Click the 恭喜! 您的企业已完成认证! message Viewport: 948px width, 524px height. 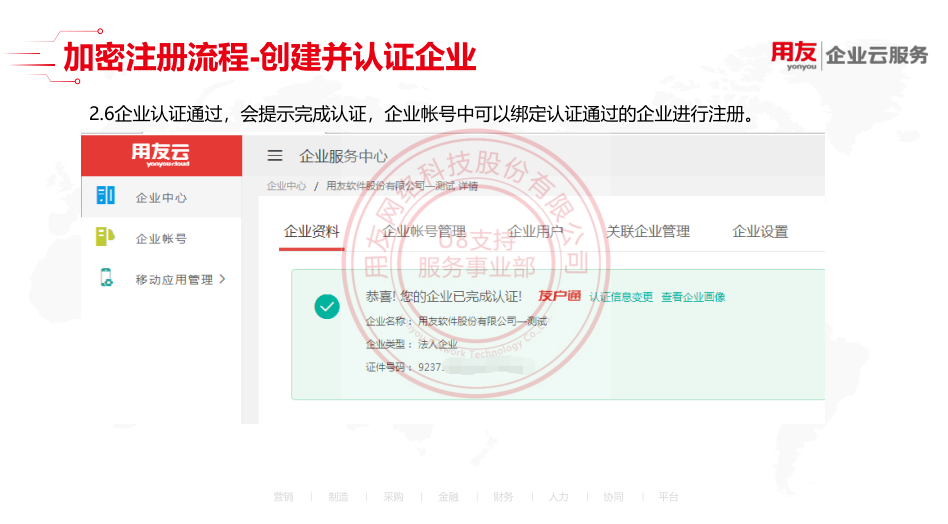444,296
